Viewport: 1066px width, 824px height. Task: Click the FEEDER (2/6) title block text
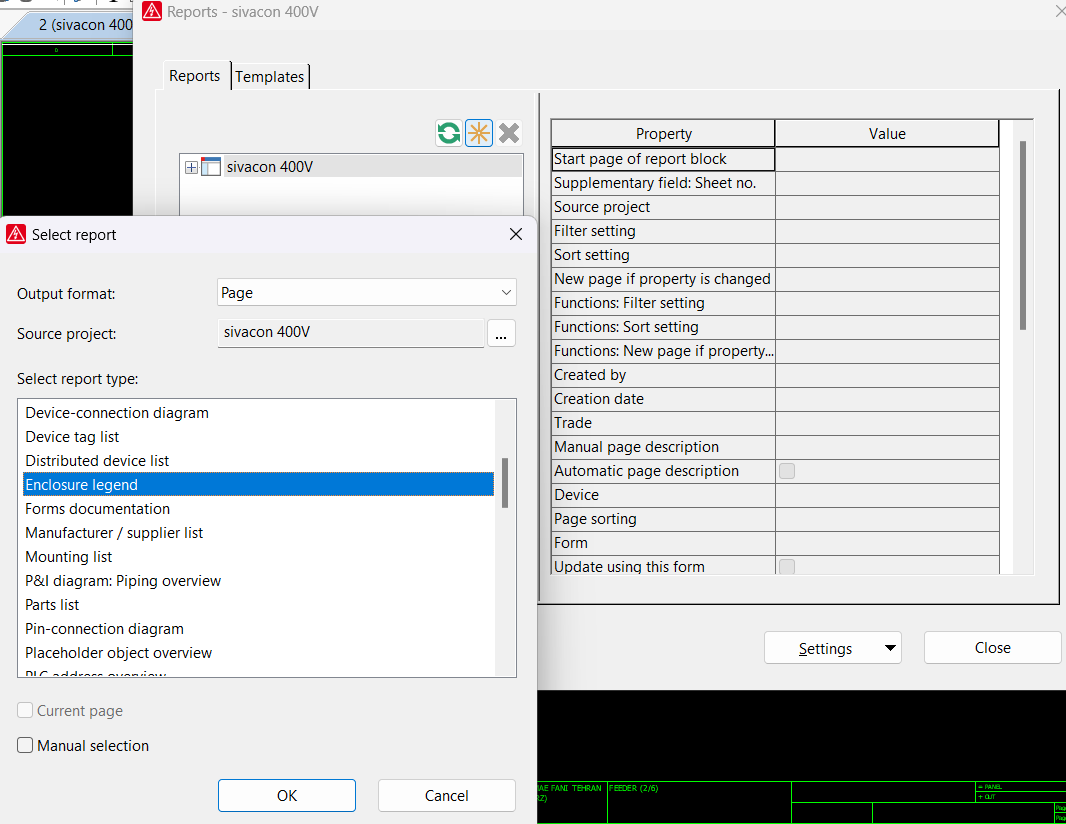tap(634, 788)
